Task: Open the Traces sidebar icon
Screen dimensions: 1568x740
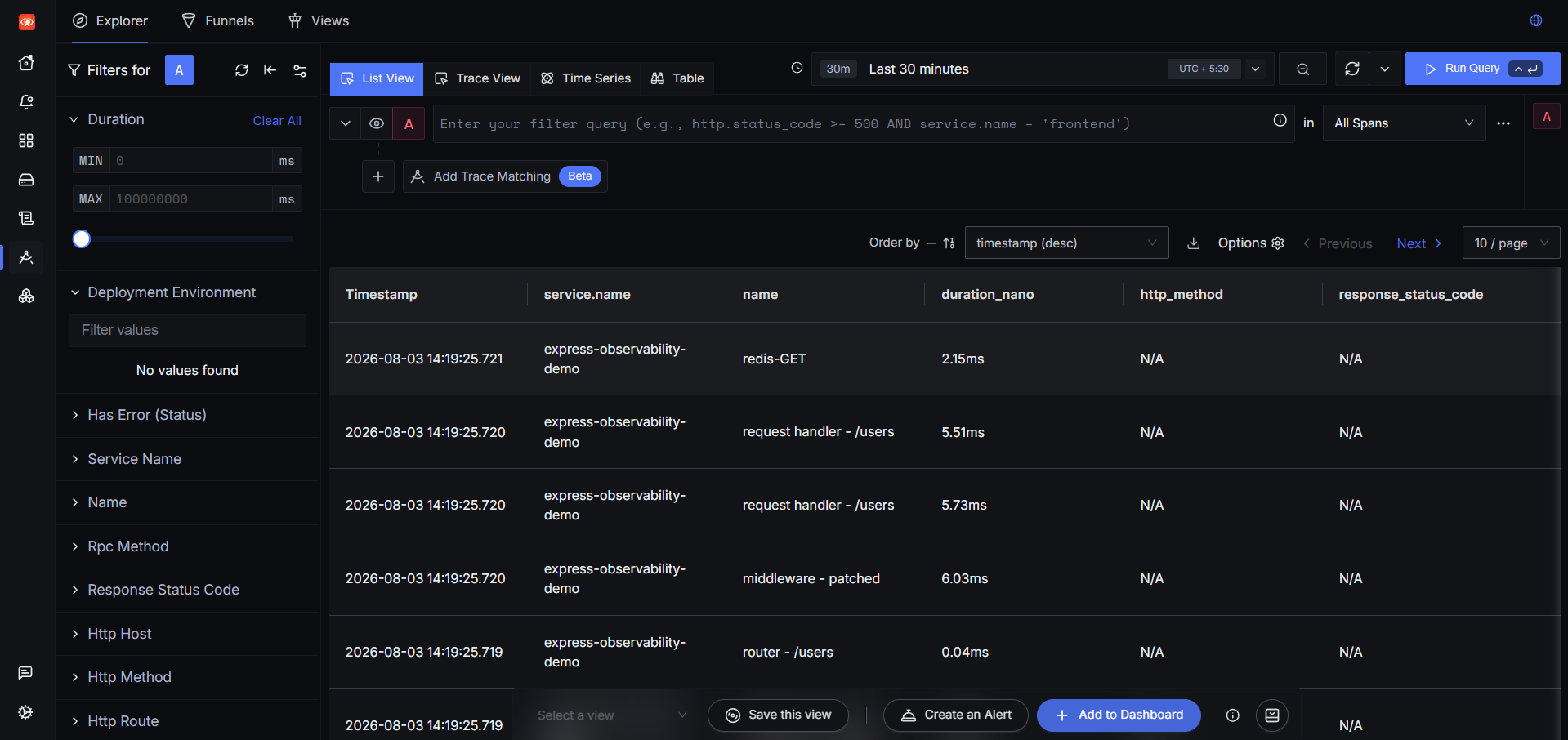Action: pos(26,257)
